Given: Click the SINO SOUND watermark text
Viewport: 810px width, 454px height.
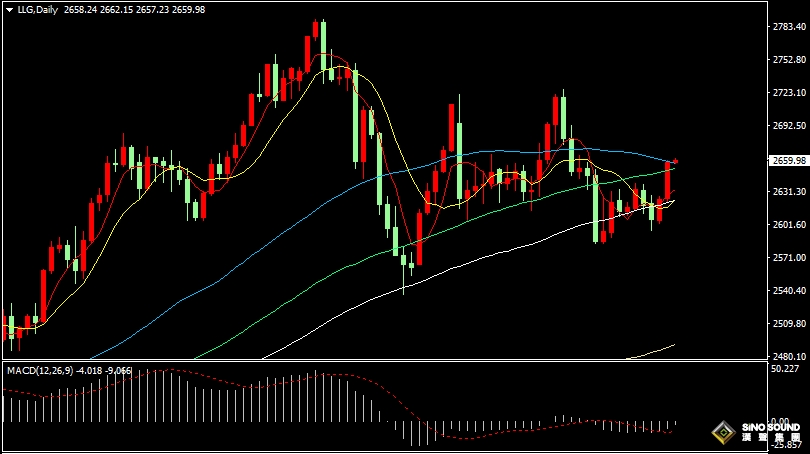Looking at the screenshot, I should click(x=771, y=427).
